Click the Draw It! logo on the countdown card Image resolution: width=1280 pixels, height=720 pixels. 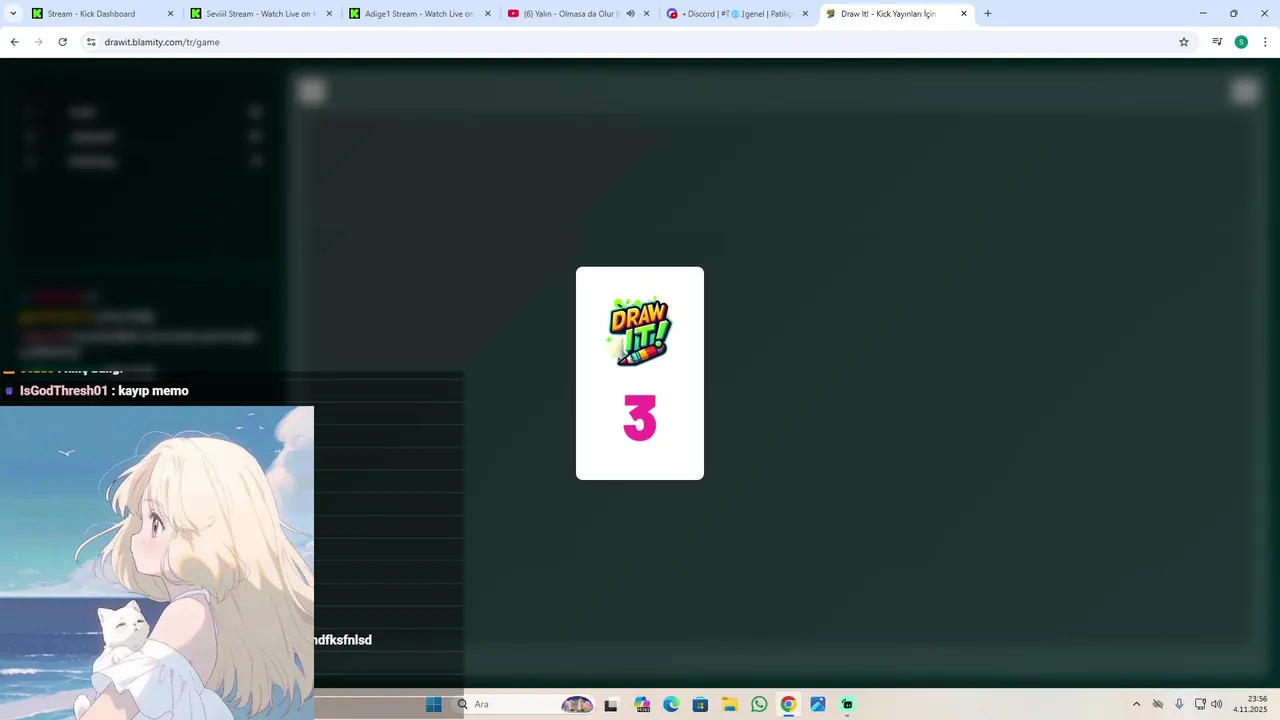pos(640,332)
